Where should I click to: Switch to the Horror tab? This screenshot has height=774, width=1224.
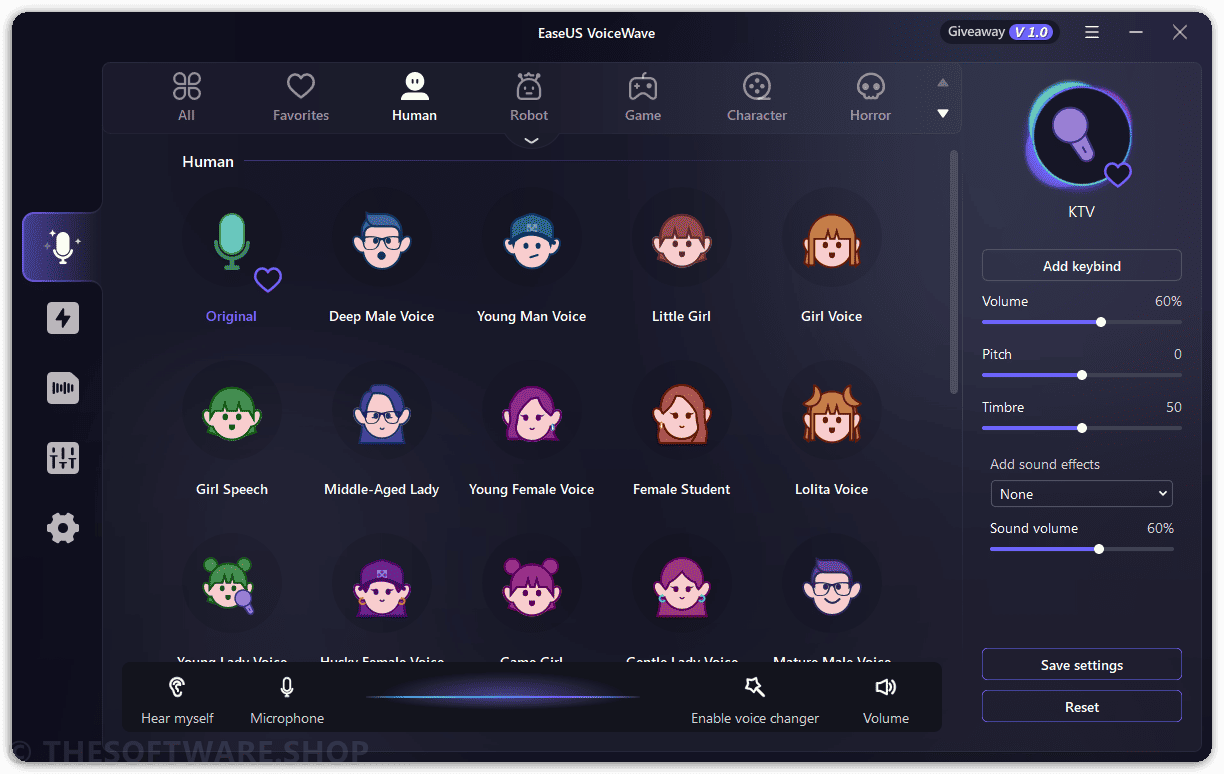tap(871, 97)
